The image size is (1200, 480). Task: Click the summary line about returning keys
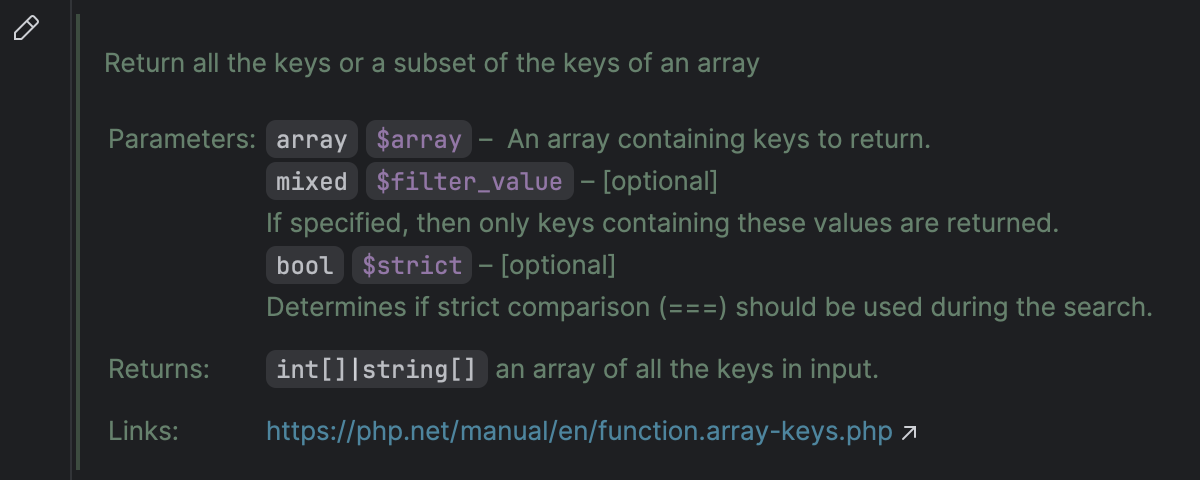pyautogui.click(x=432, y=63)
